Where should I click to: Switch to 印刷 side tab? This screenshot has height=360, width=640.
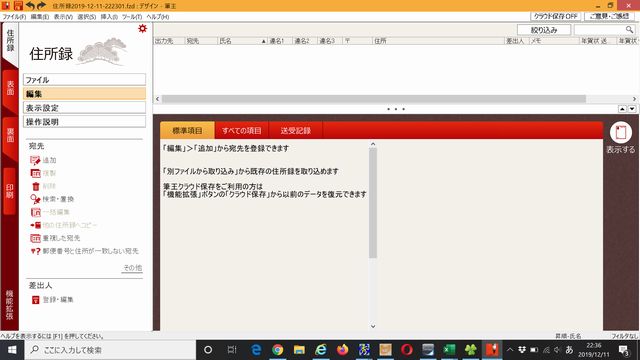click(x=10, y=191)
